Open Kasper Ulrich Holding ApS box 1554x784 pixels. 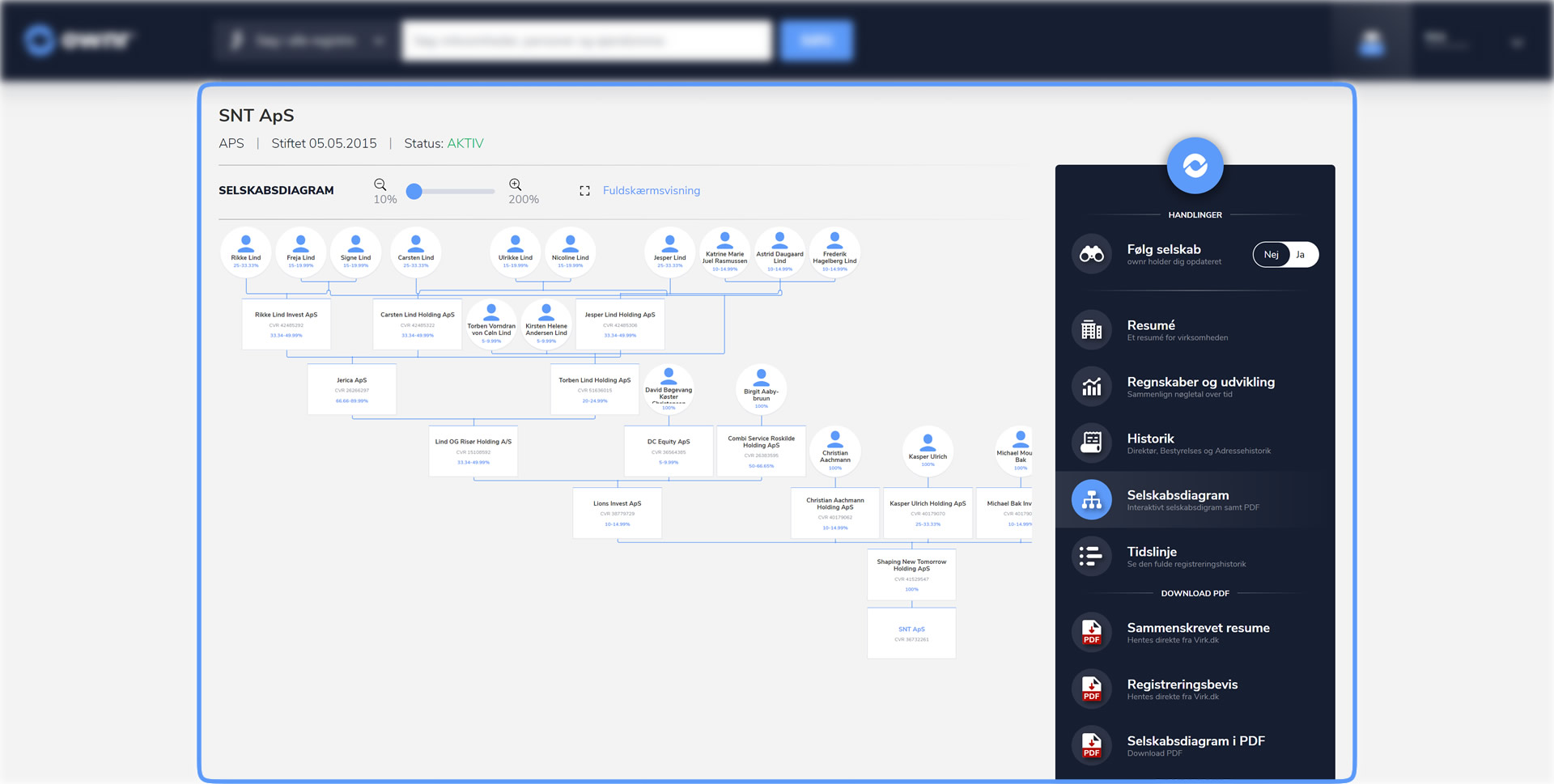[928, 513]
